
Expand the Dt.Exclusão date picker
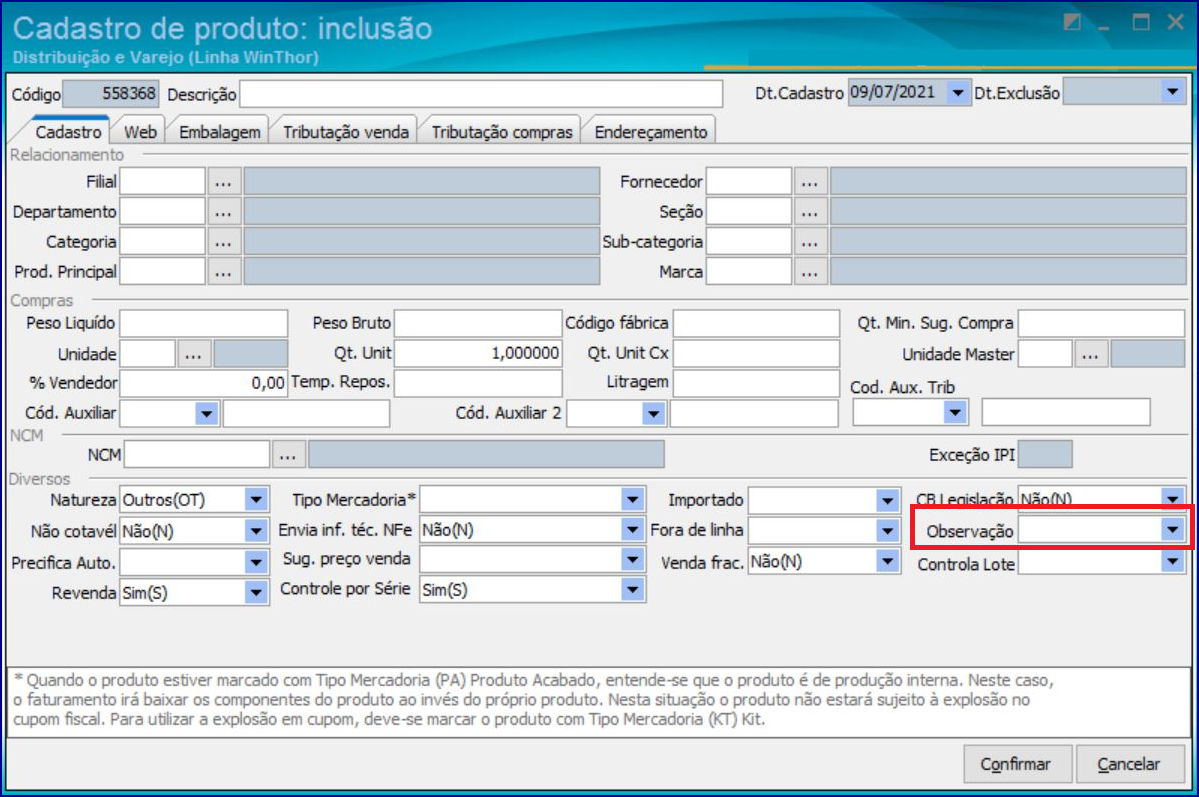1172,93
